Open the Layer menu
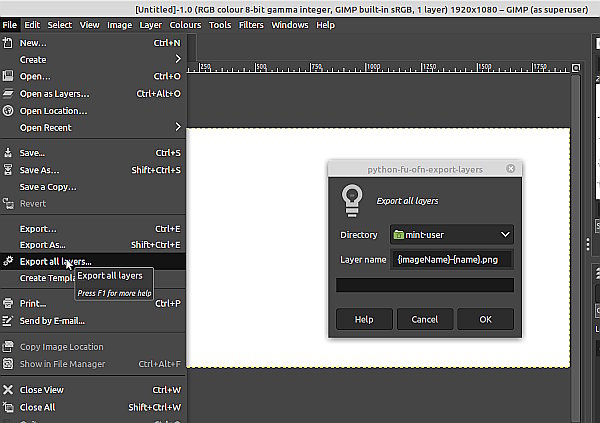600x423 pixels. coord(150,25)
